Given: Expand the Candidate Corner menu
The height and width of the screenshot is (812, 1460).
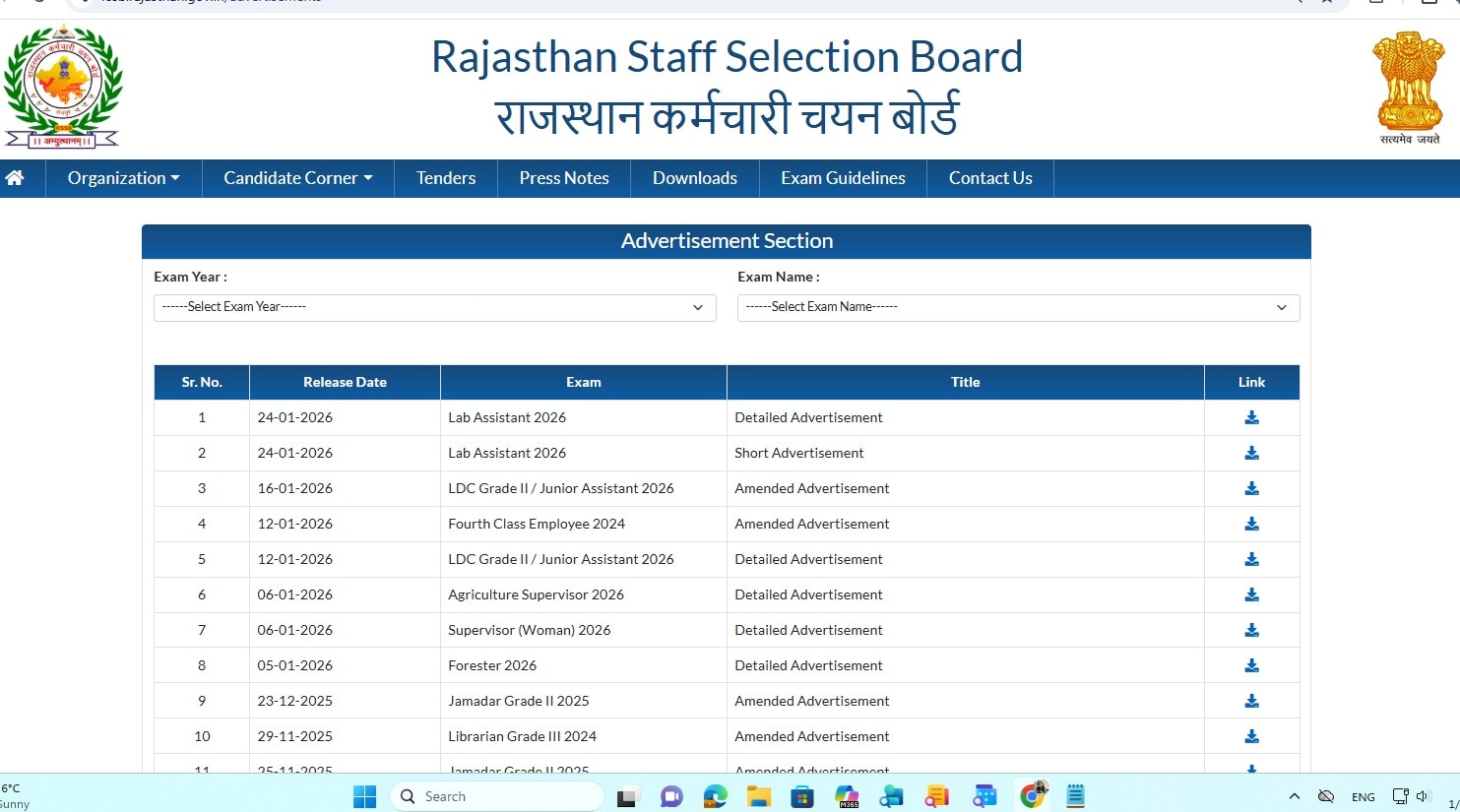Looking at the screenshot, I should click(x=297, y=178).
